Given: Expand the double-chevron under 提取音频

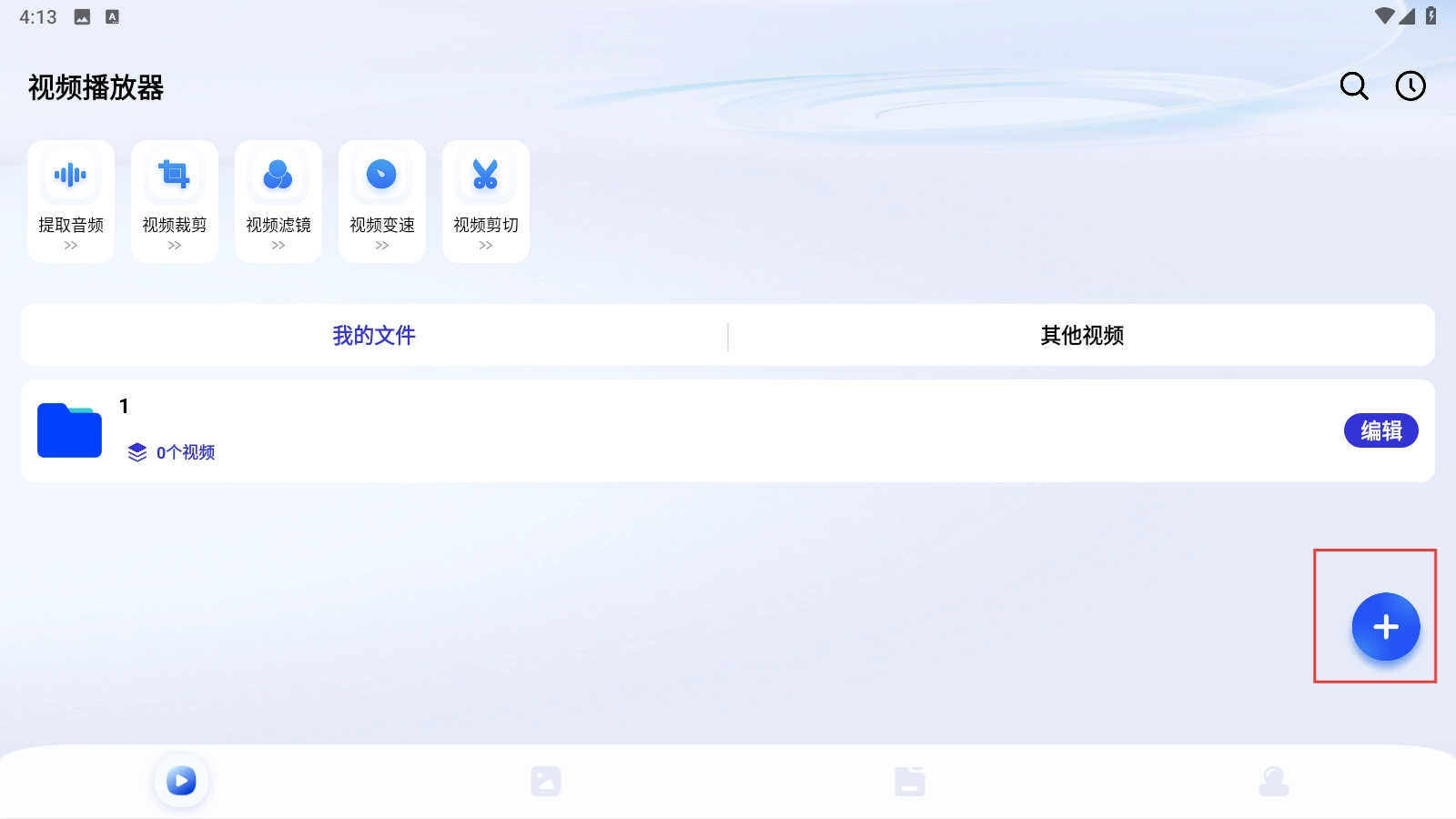Looking at the screenshot, I should tap(71, 246).
